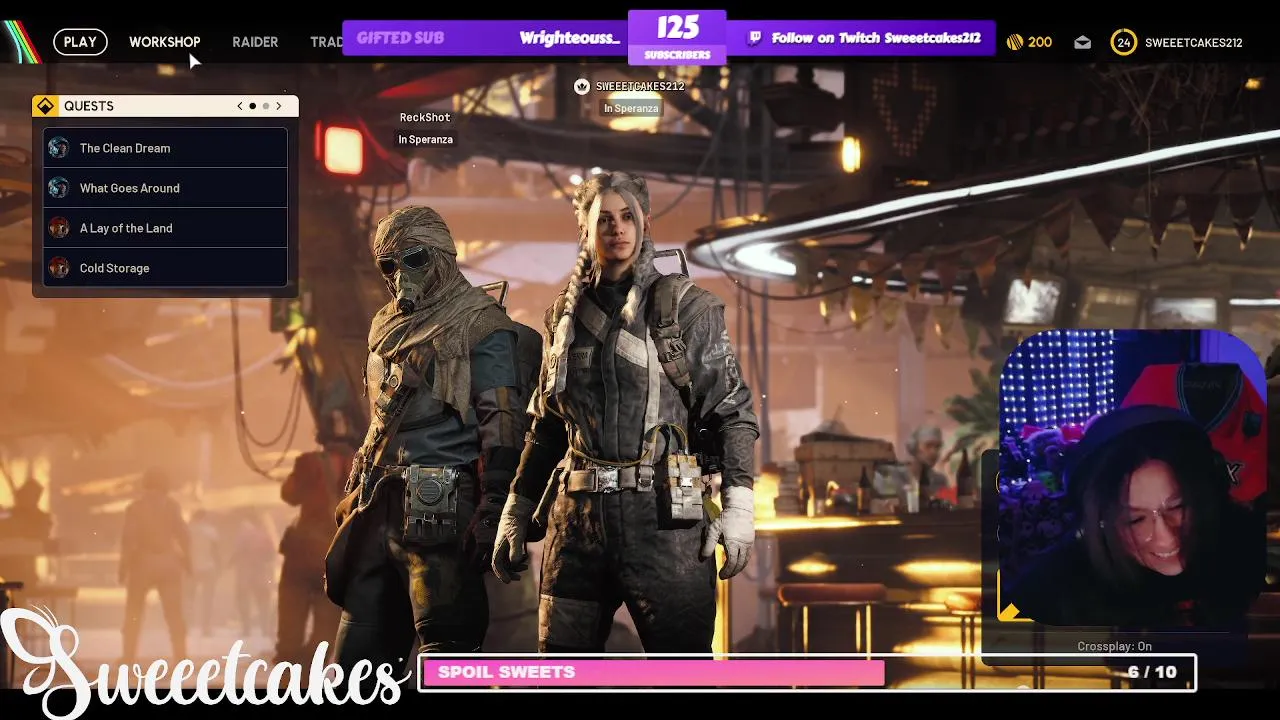This screenshot has width=1280, height=720.
Task: Click the Crossplay: On label
Action: pos(1114,647)
